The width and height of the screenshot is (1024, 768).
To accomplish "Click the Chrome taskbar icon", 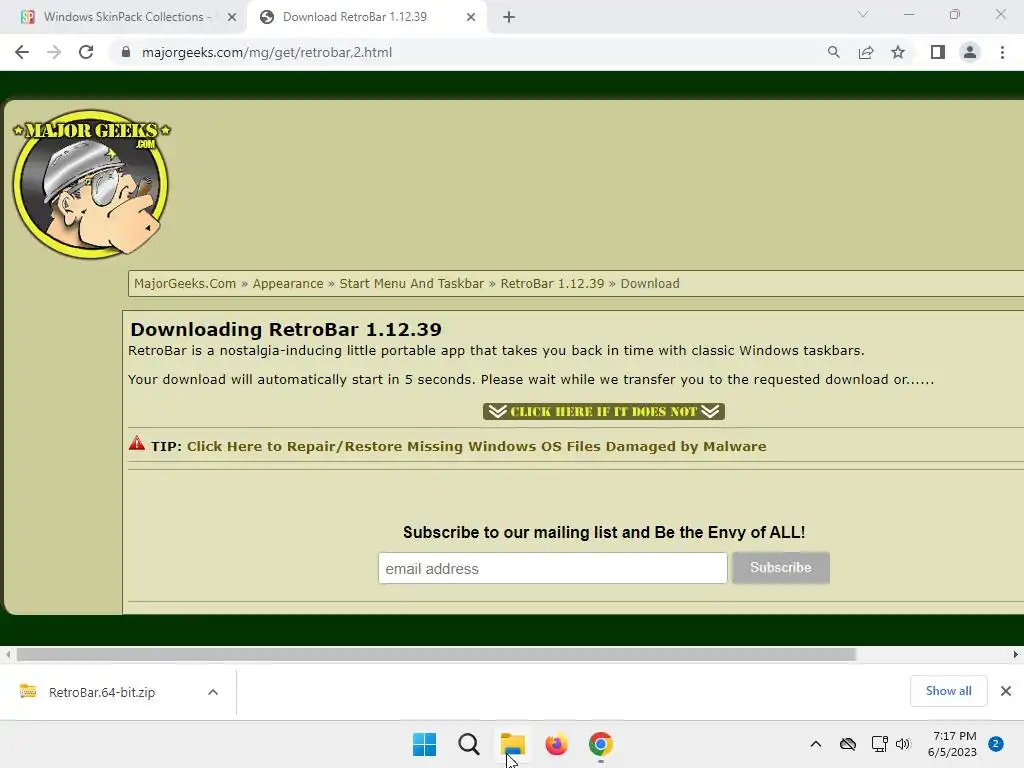I will click(x=601, y=744).
